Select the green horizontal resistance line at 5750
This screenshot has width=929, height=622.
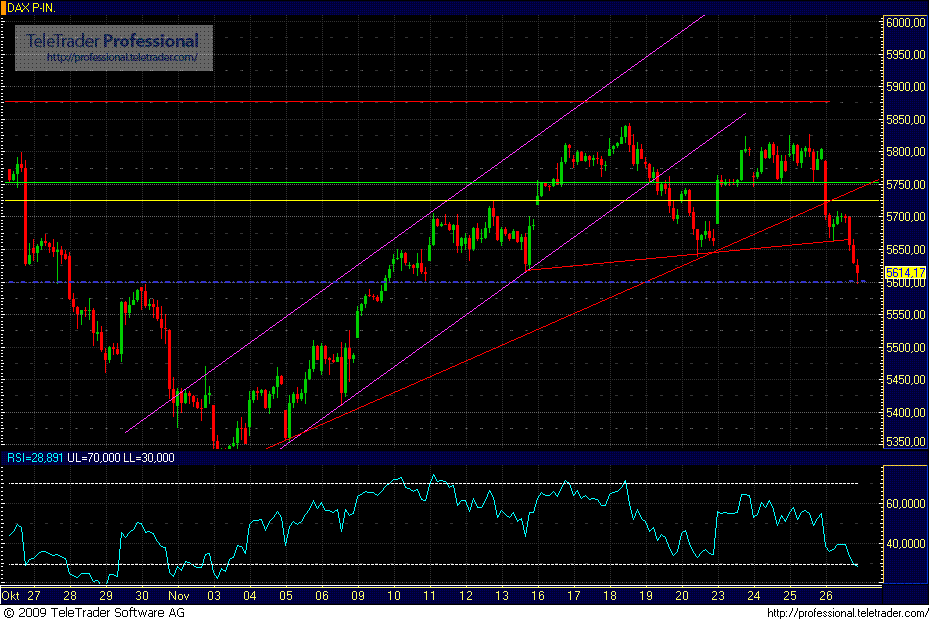(x=400, y=184)
